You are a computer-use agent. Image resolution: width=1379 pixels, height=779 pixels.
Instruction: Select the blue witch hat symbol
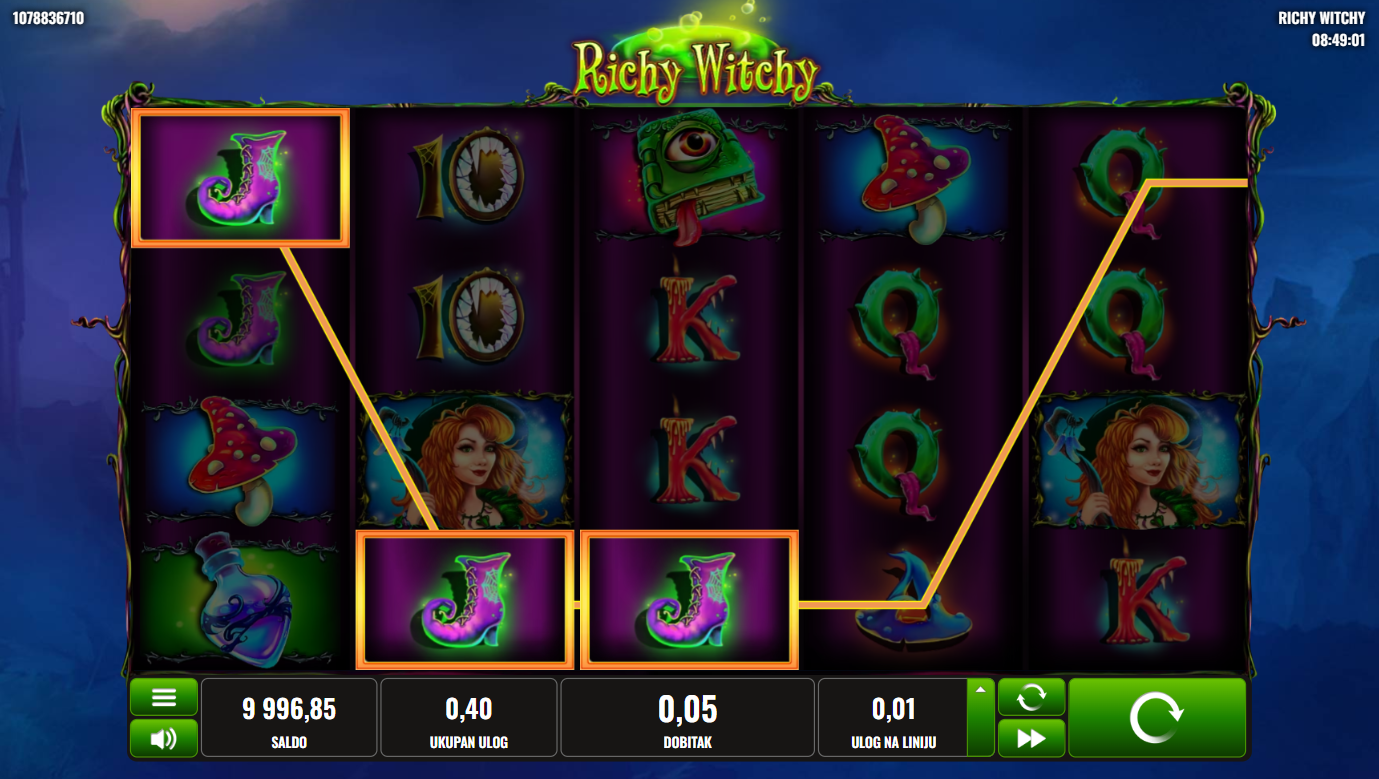pyautogui.click(x=913, y=600)
